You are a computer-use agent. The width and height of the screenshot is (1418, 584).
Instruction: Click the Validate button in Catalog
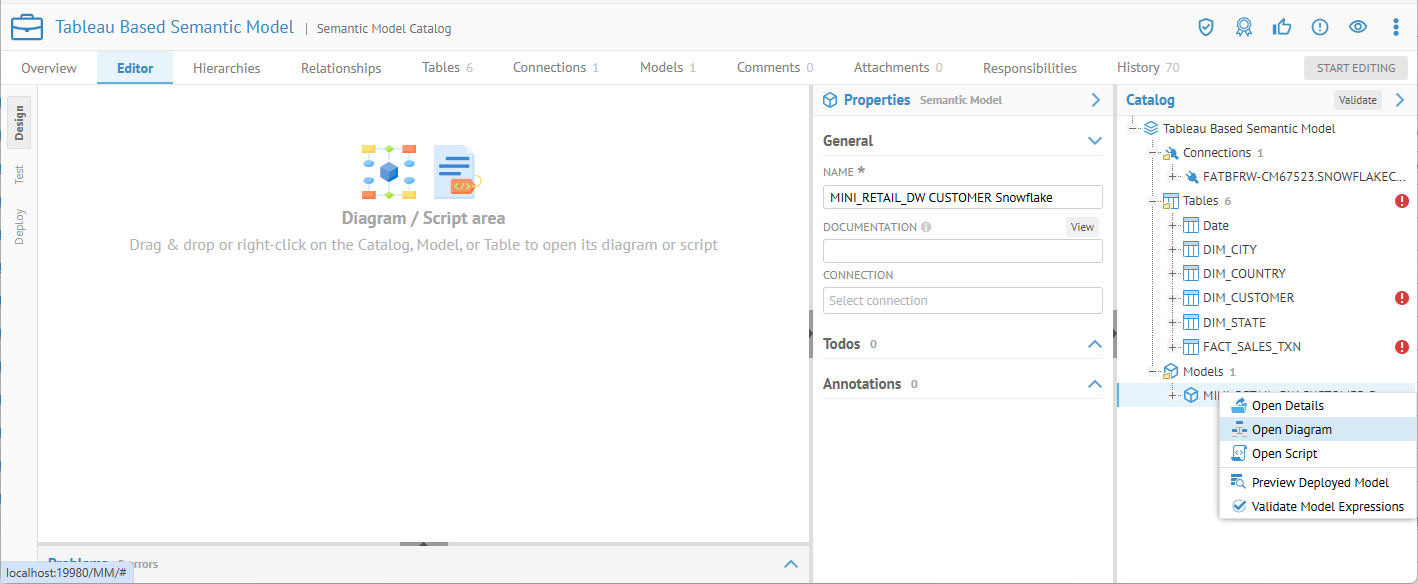point(1358,100)
